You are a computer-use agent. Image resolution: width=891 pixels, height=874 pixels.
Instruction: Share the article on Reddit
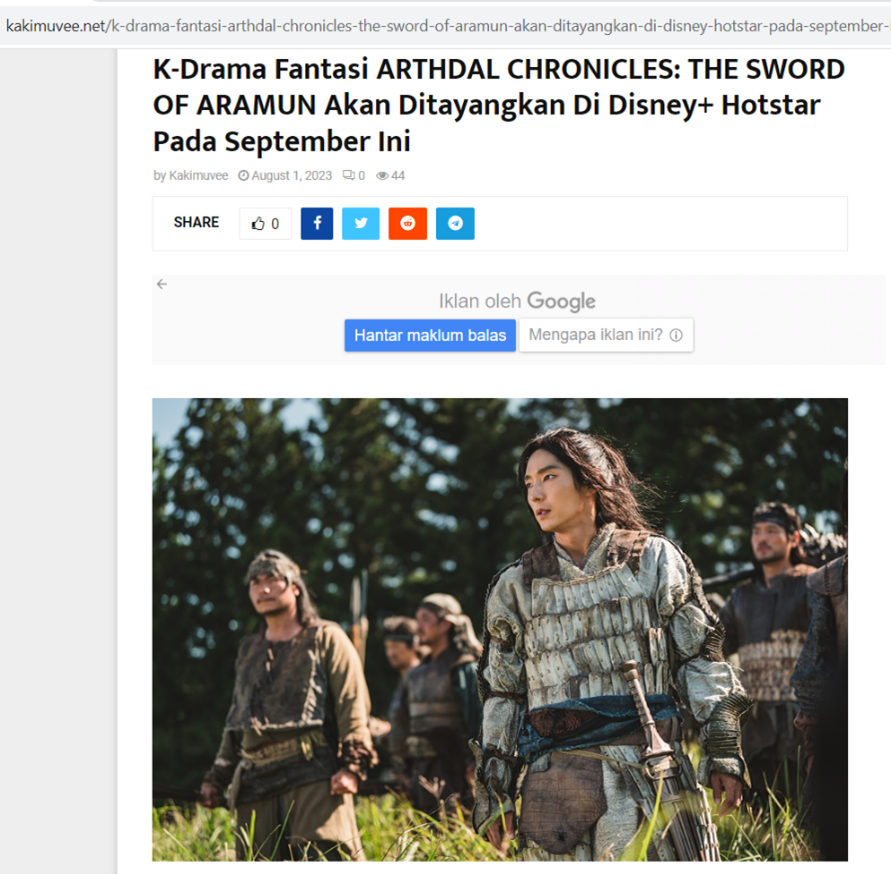407,223
